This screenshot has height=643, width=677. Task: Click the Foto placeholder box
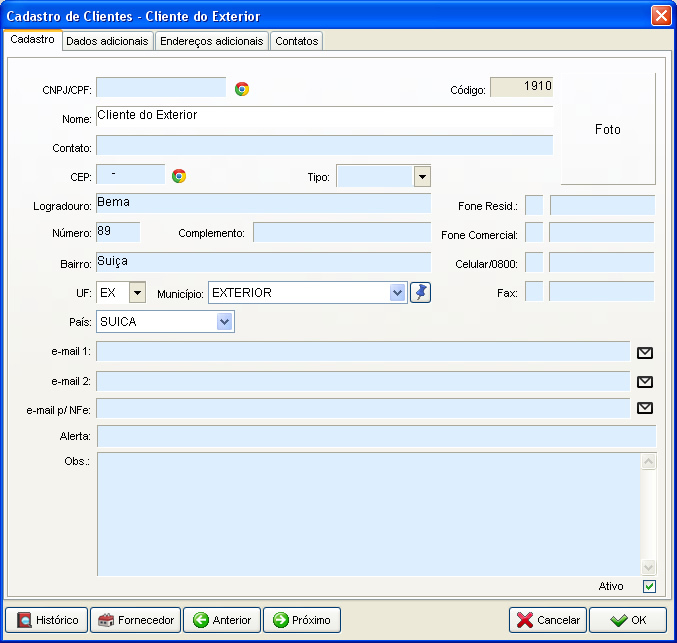(607, 130)
